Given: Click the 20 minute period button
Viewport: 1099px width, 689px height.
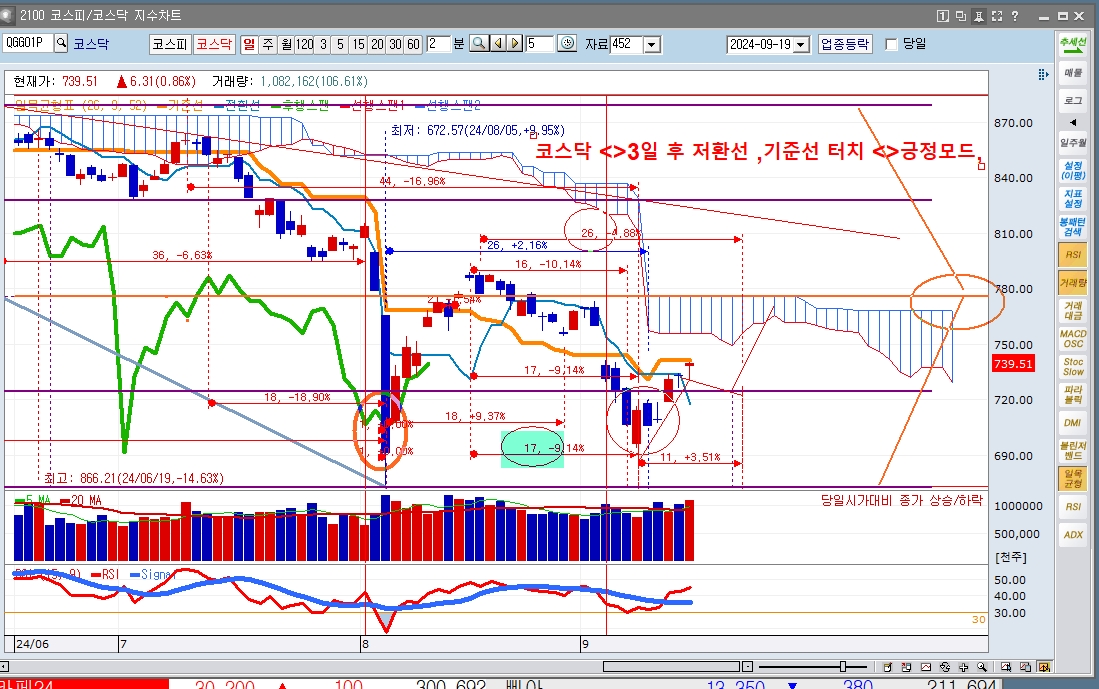Looking at the screenshot, I should coord(377,43).
